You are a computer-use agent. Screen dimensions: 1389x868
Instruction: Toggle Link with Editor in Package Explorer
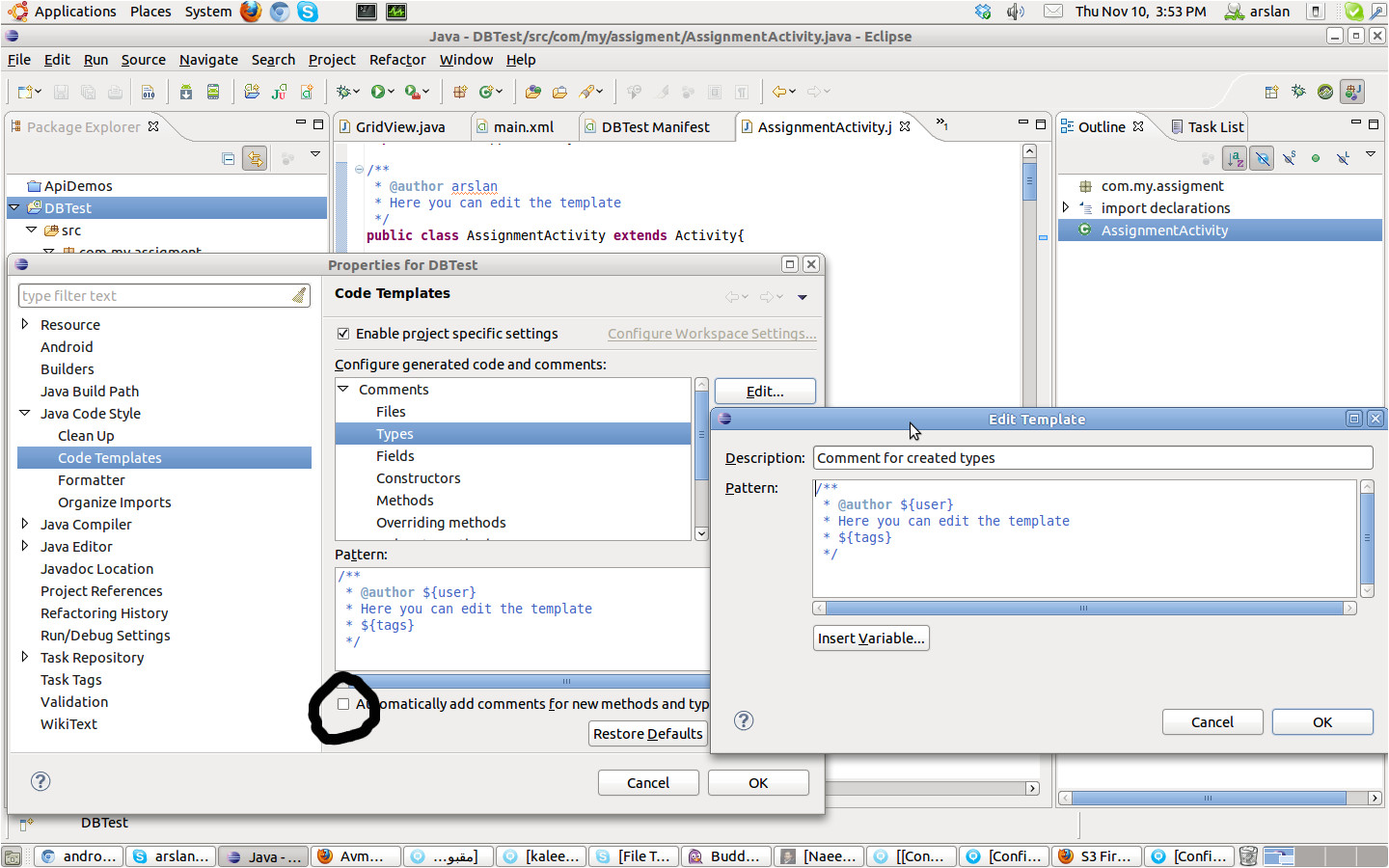coord(255,158)
